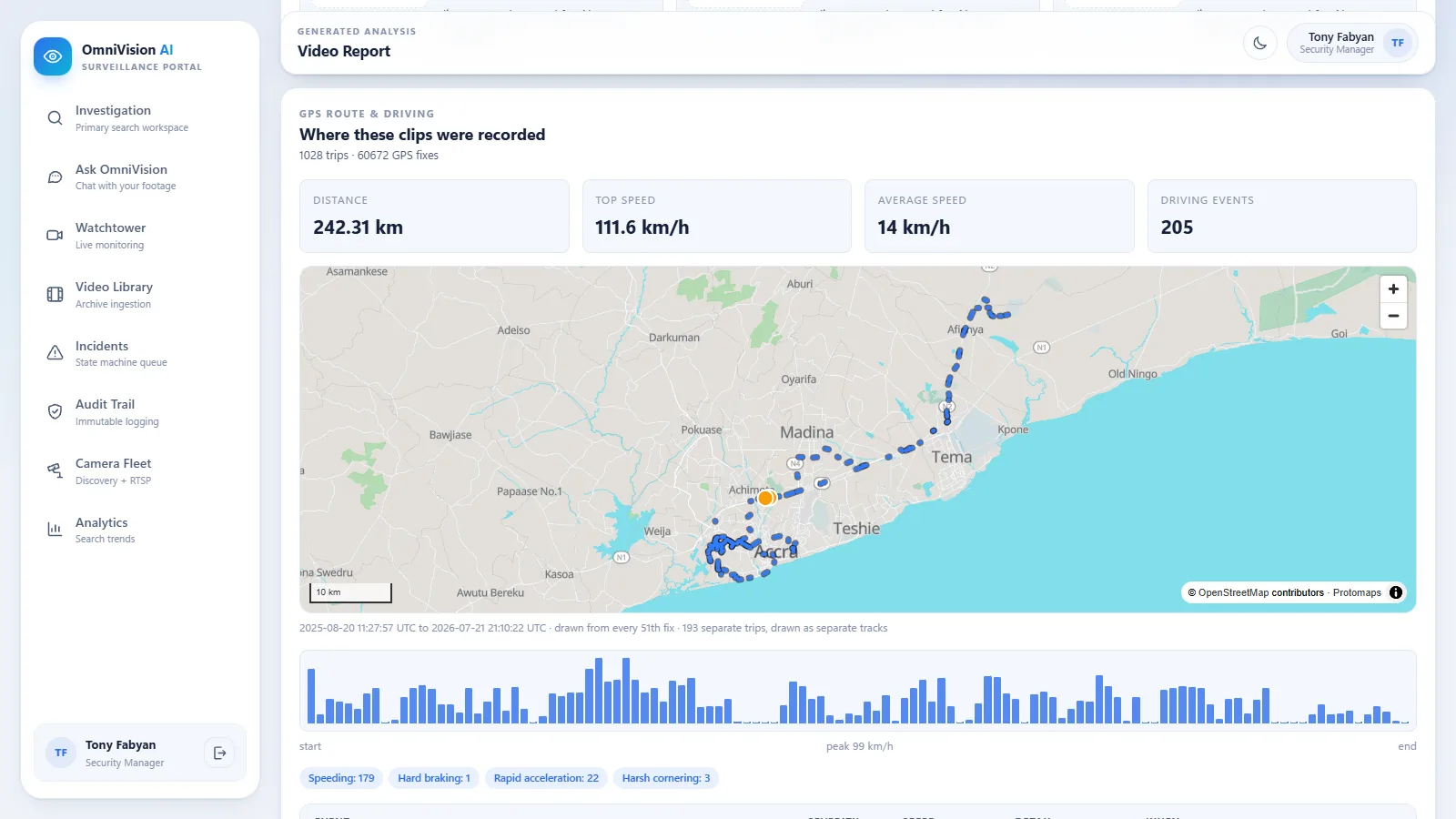Go to Investigation workspace

(140, 118)
